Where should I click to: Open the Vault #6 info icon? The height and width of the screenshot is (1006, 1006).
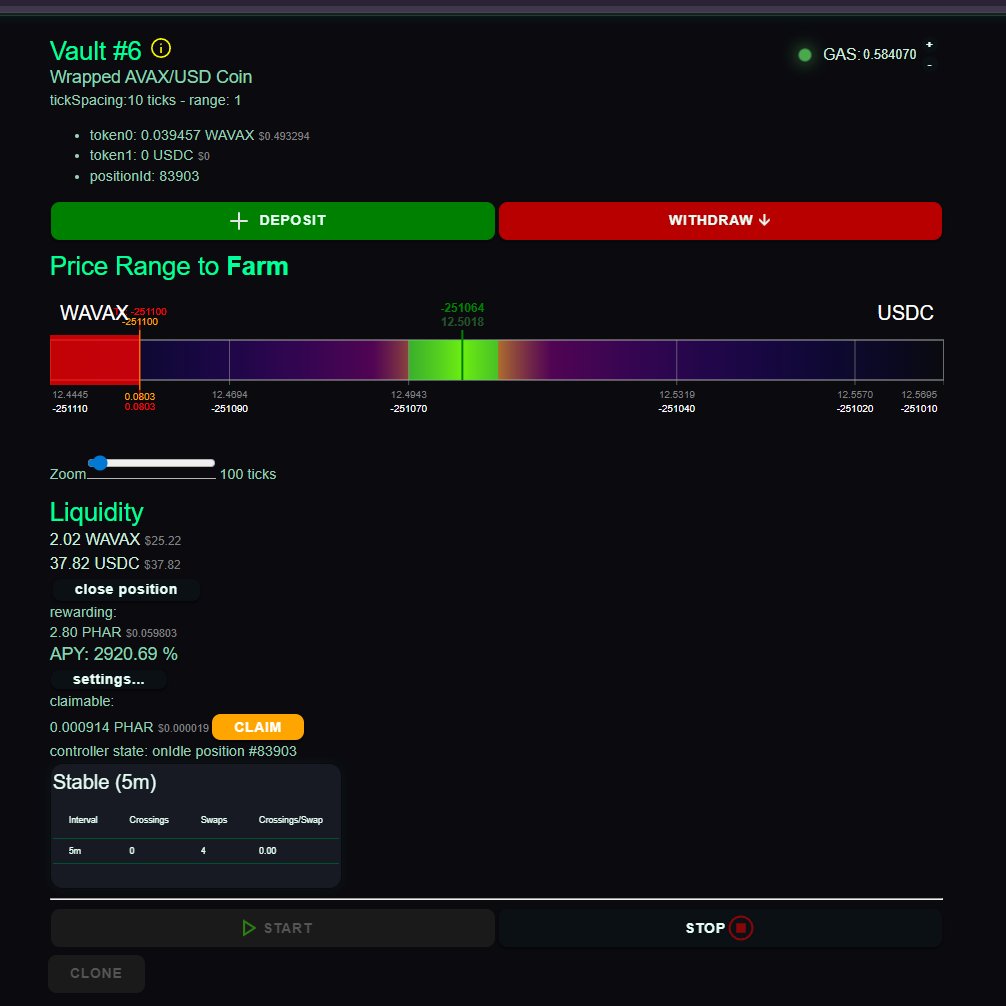160,48
